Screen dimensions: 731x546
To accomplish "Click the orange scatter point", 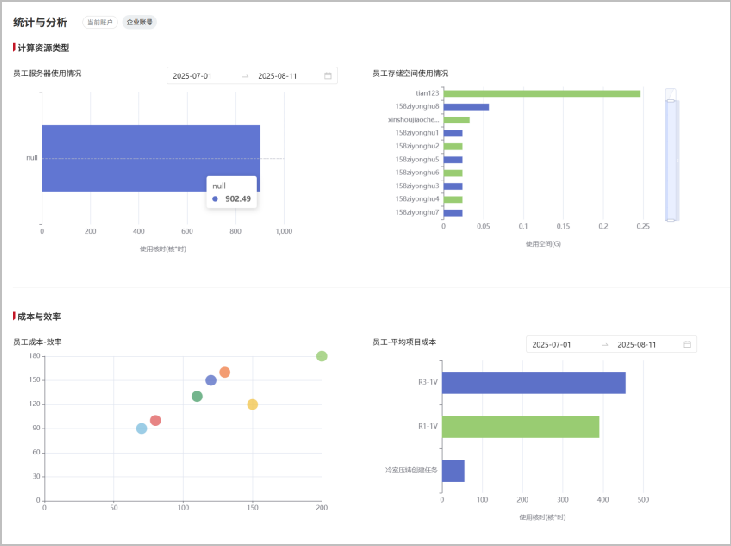I will pyautogui.click(x=224, y=372).
